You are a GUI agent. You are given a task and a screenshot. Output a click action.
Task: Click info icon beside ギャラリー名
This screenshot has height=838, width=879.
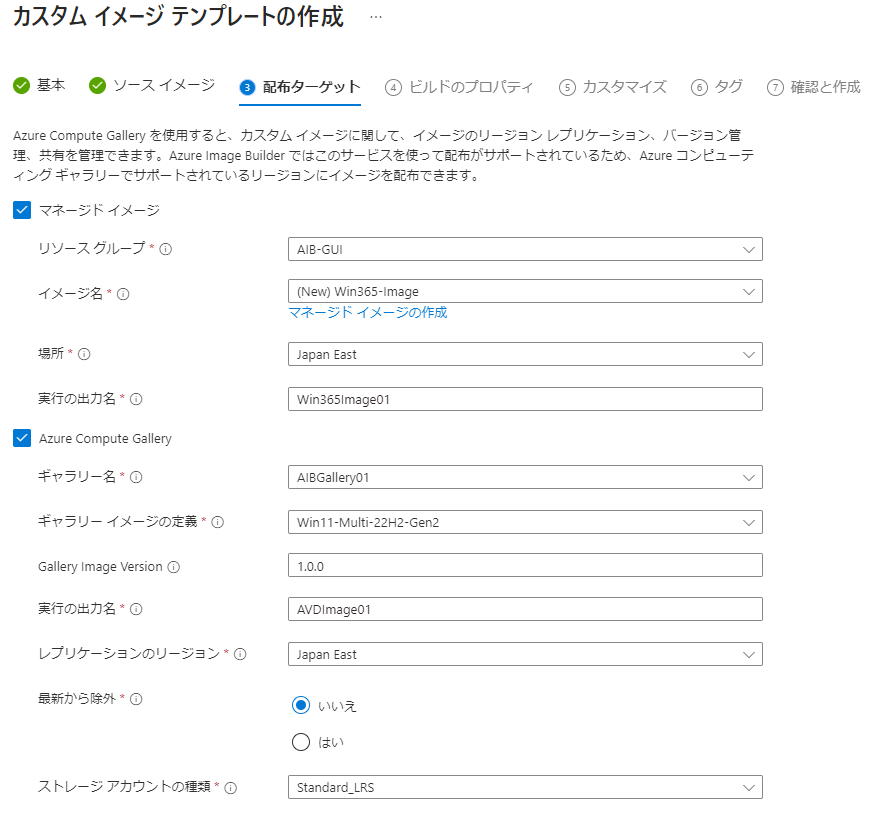(x=136, y=477)
